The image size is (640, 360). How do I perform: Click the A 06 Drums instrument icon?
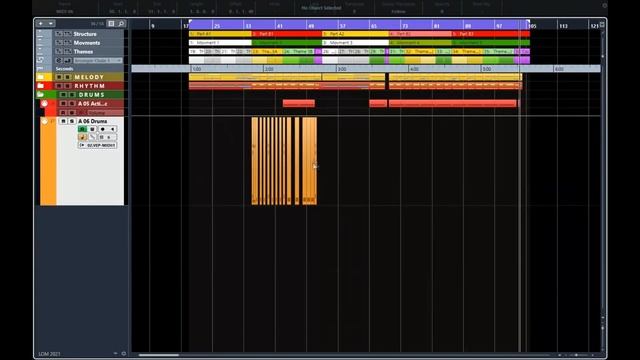[44, 122]
